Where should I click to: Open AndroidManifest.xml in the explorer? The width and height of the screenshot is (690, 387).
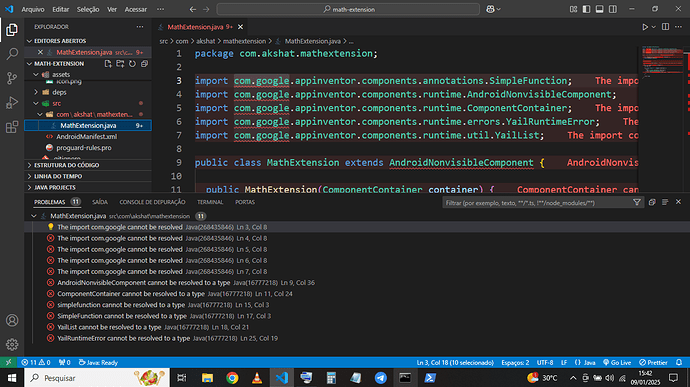coord(86,136)
